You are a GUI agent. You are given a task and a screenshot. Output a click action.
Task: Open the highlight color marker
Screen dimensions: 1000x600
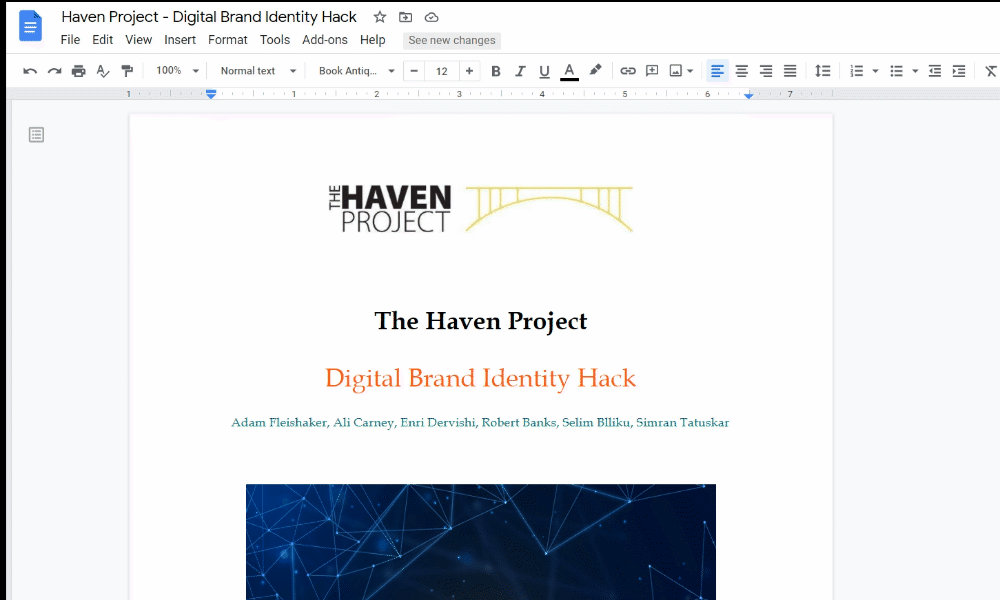pos(595,70)
